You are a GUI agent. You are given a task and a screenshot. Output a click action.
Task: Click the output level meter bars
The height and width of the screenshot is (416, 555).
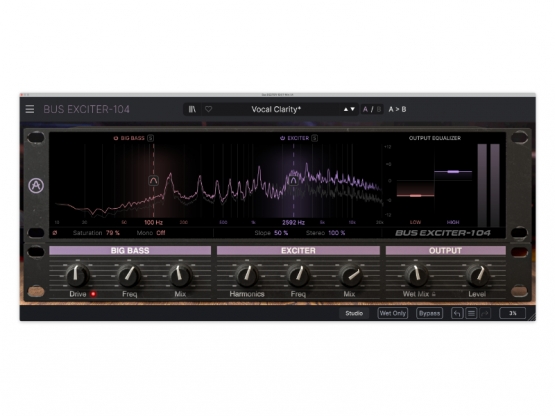click(x=488, y=185)
